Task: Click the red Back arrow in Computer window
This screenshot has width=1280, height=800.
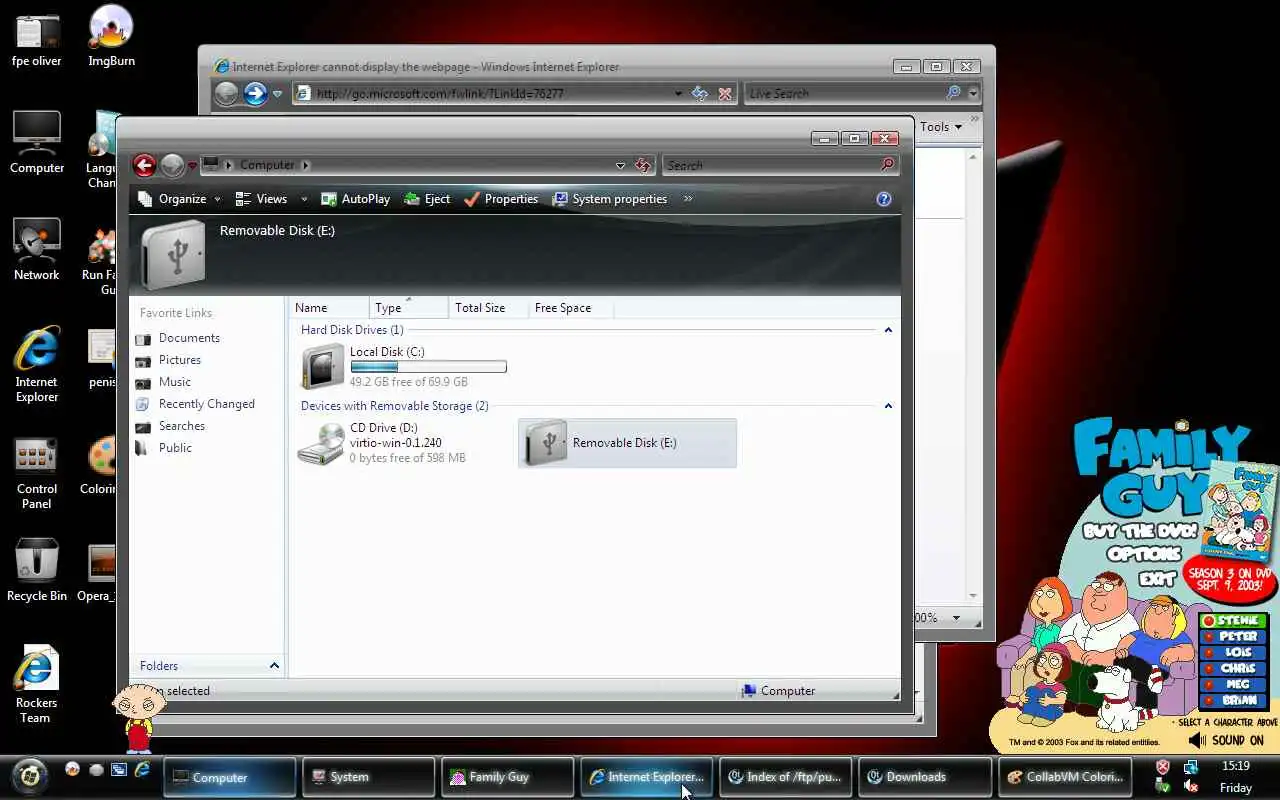Action: tap(145, 165)
